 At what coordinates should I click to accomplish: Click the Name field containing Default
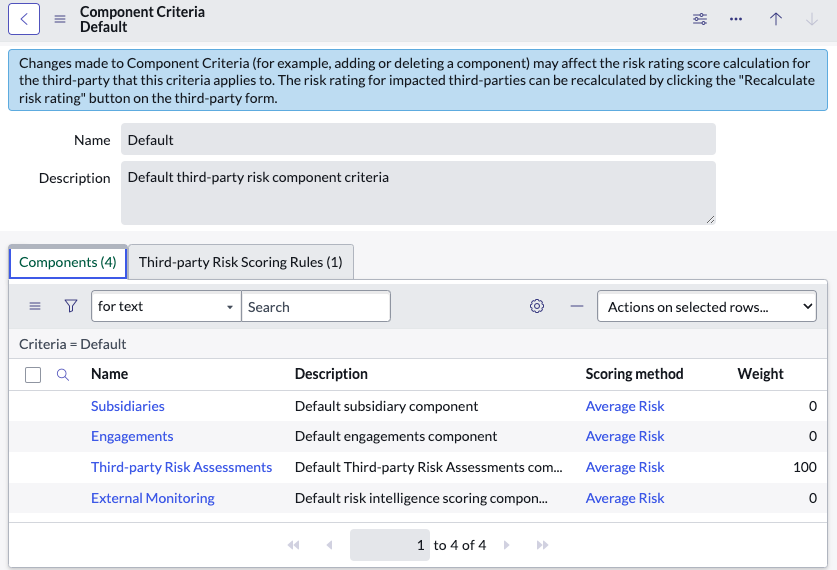(418, 140)
